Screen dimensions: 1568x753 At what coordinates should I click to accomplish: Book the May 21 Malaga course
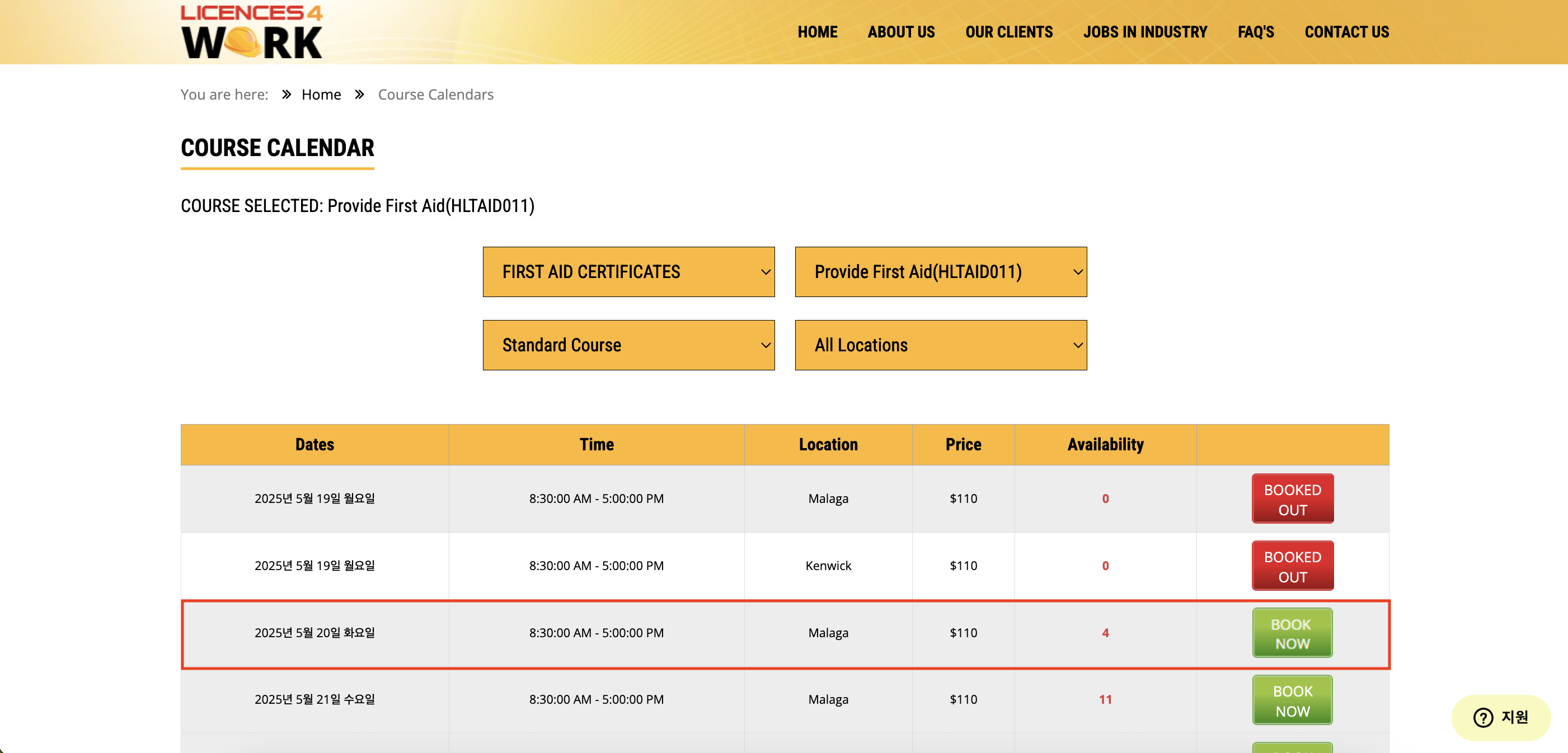(x=1292, y=700)
